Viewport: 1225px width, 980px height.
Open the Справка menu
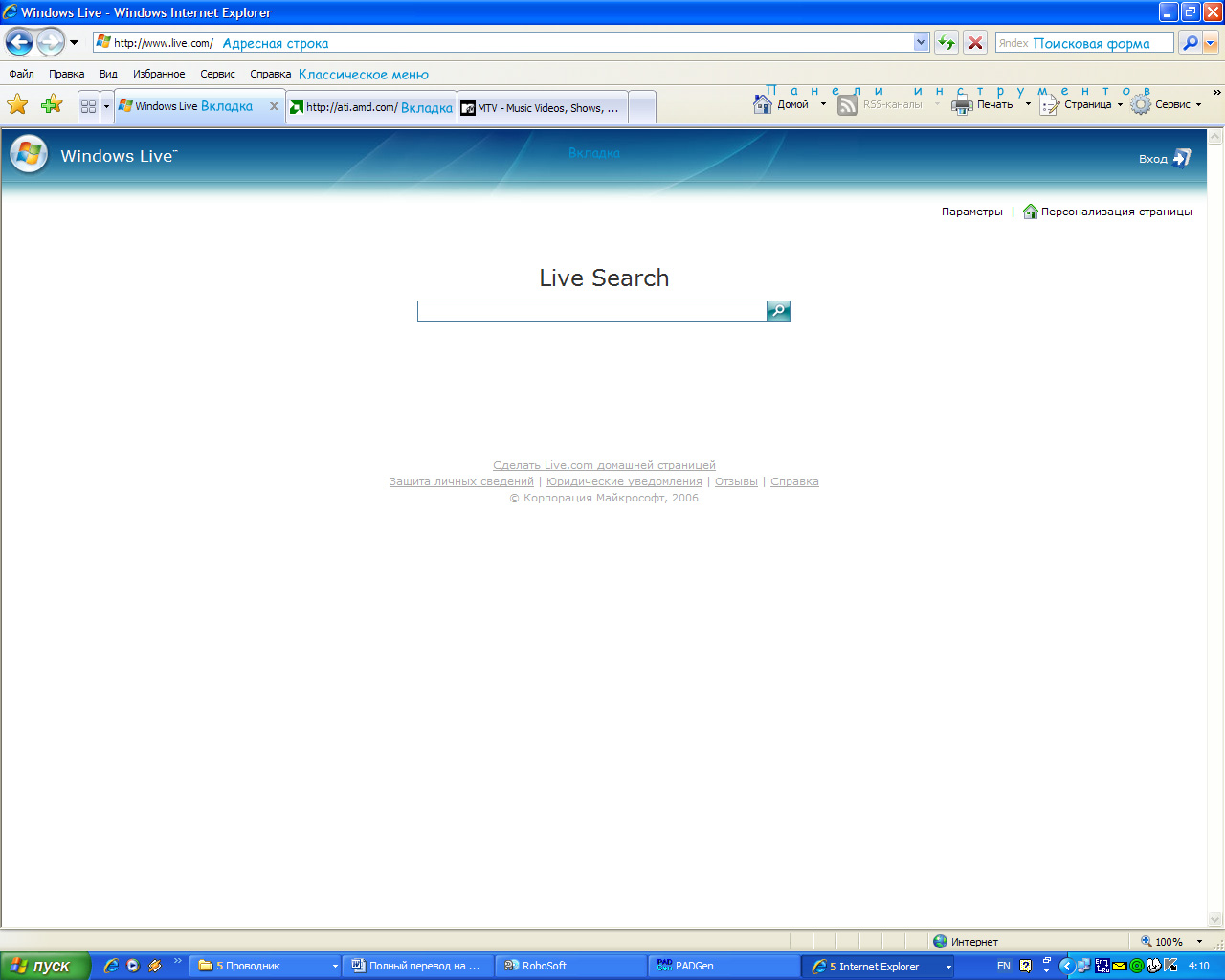(270, 74)
